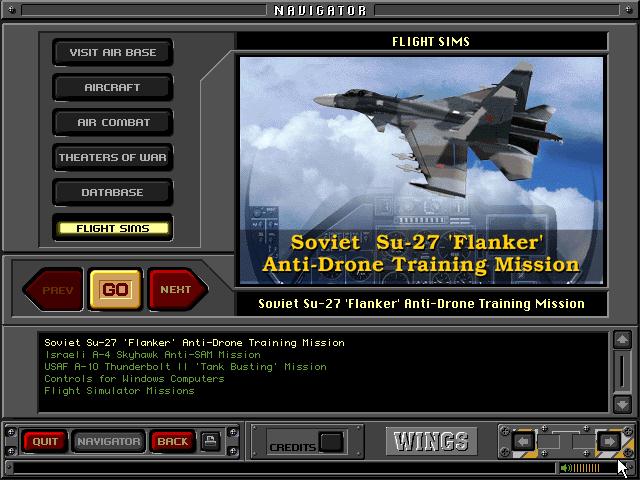The height and width of the screenshot is (480, 640).
Task: Adjust the volume level bar
Action: pyautogui.click(x=586, y=468)
